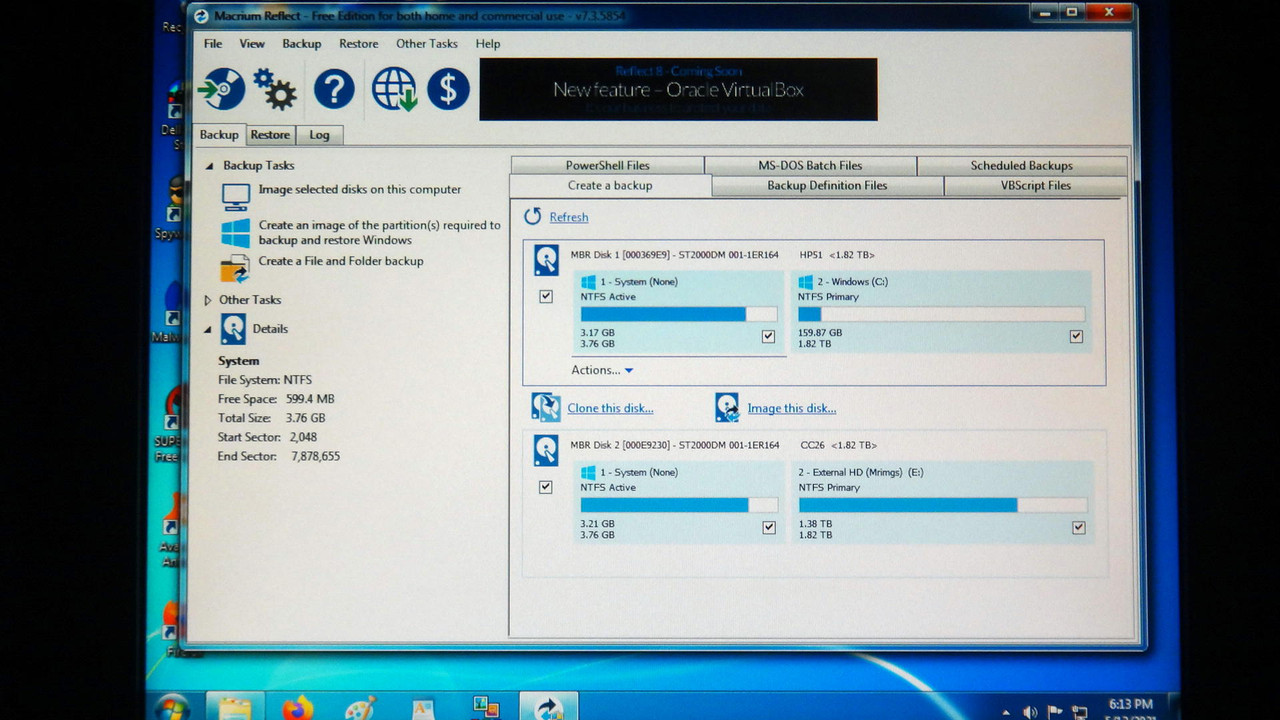1280x720 pixels.
Task: Open the Backup Definition Files tab
Action: [827, 186]
